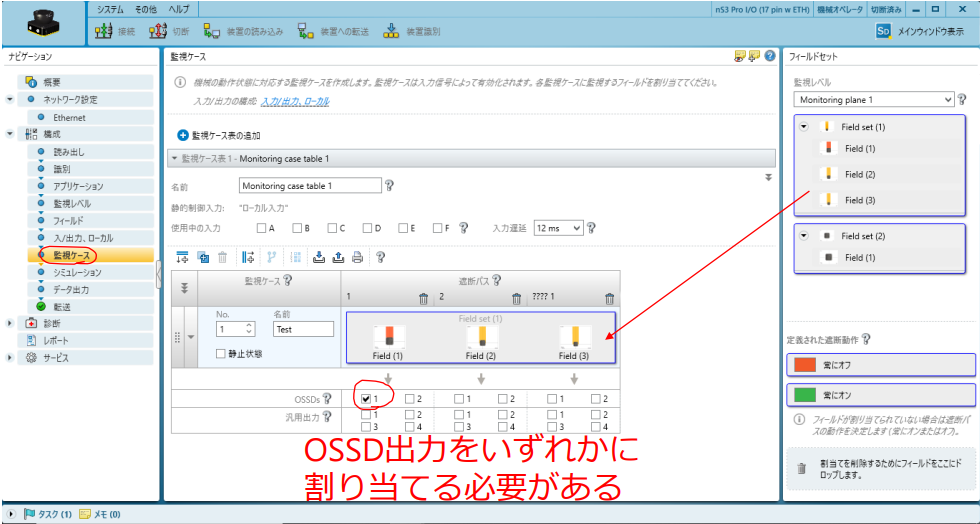Viewport: 980px width, 524px height.
Task: Click help icon beside 遮断パス header
Action: (x=497, y=281)
